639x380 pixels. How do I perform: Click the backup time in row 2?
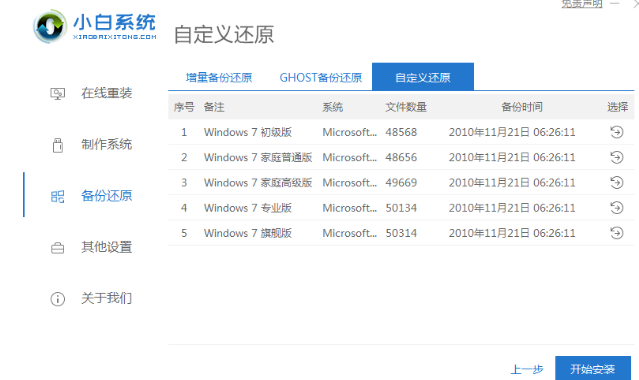512,158
